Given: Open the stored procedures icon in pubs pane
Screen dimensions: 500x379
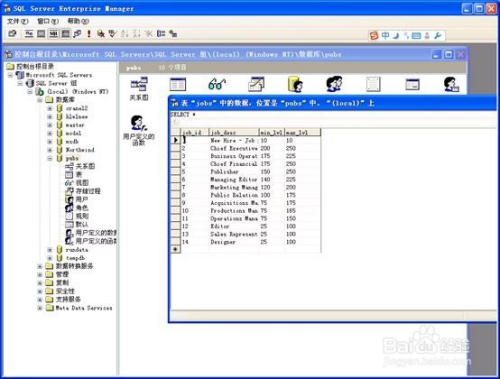Looking at the screenshot, I should coord(256,84).
